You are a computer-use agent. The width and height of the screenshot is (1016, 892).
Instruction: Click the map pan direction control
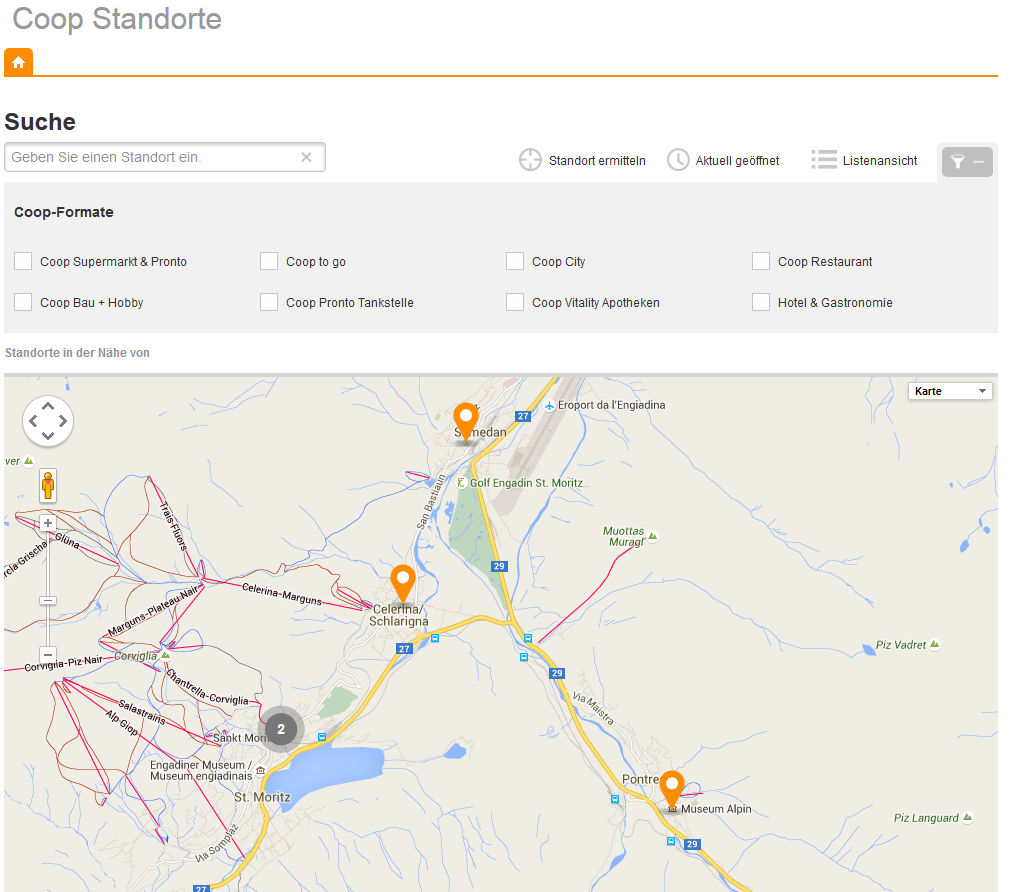click(x=48, y=421)
